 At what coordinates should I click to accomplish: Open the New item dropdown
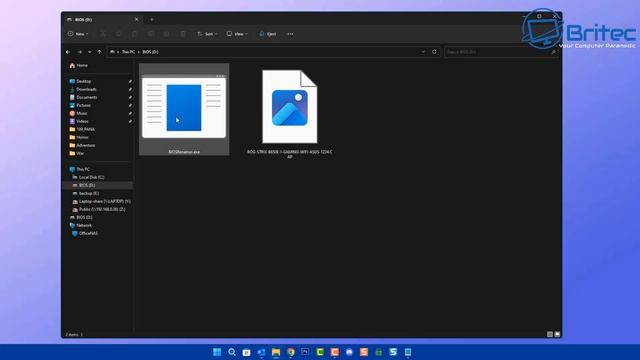[78, 34]
